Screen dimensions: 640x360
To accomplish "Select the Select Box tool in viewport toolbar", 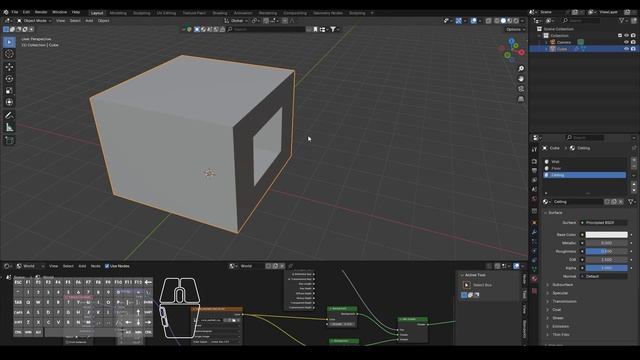I will coord(9,42).
